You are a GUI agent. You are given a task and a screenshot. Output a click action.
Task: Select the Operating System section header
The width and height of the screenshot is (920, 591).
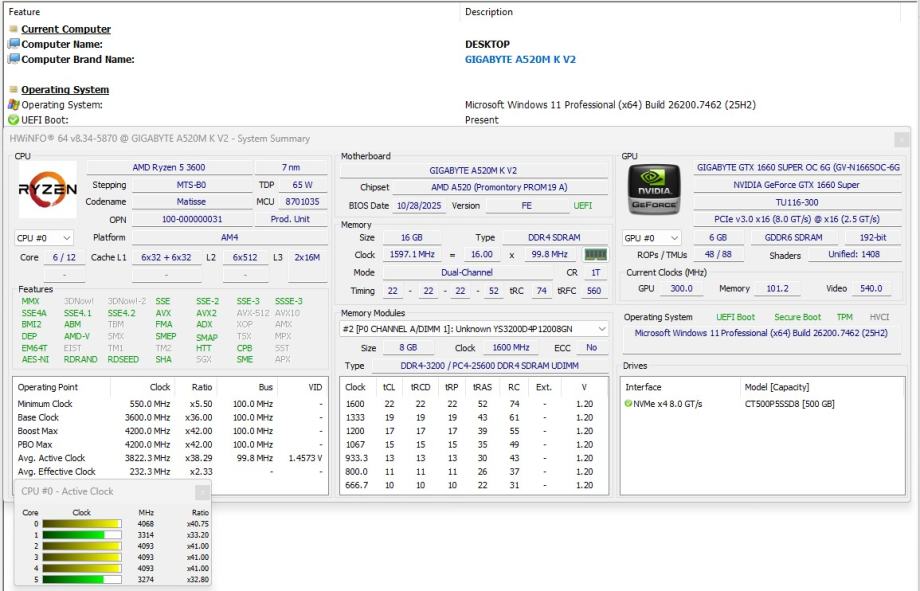click(65, 90)
